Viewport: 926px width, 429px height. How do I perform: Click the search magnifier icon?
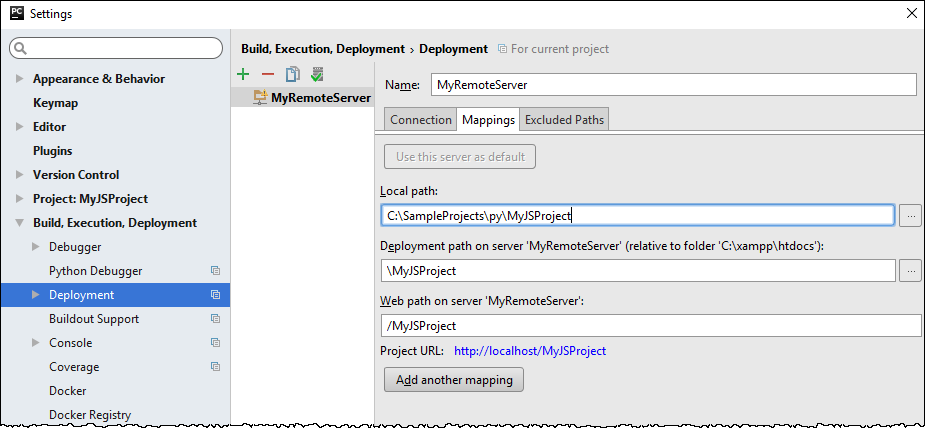click(21, 48)
